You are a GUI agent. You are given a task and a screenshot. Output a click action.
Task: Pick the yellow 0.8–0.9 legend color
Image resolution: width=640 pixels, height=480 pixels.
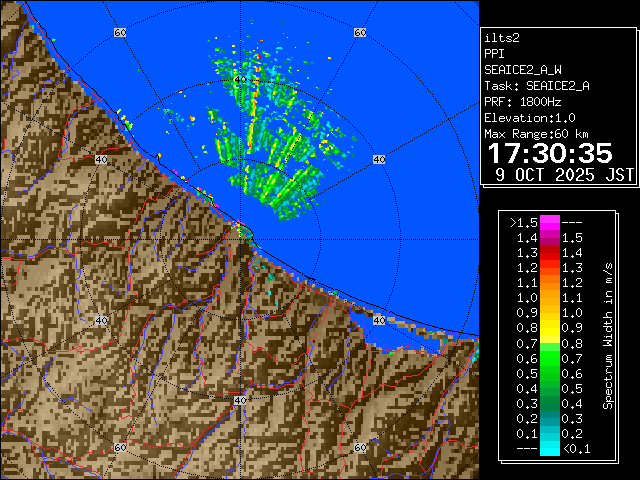click(x=549, y=327)
